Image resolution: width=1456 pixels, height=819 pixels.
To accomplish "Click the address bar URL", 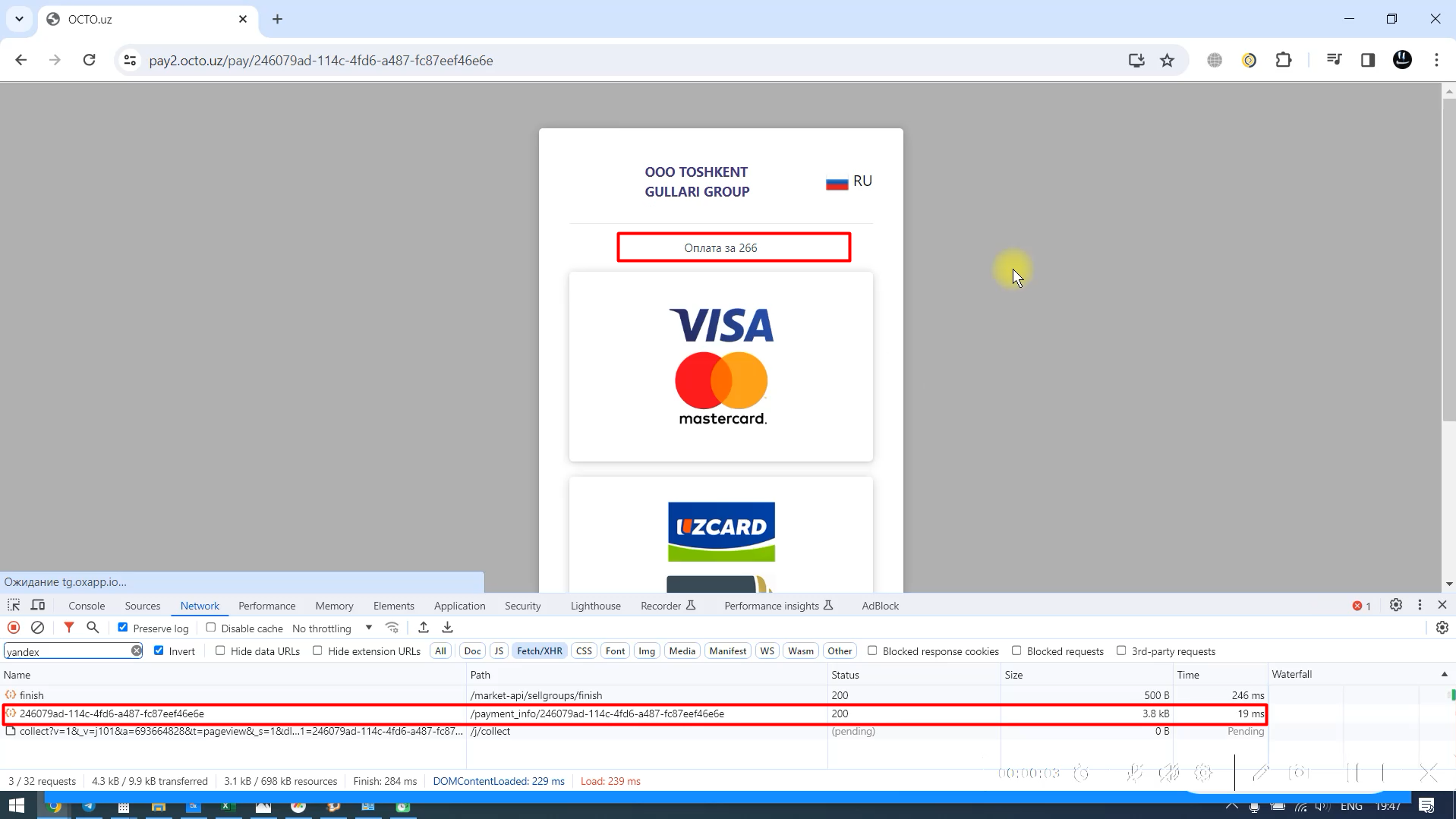I will (x=321, y=61).
